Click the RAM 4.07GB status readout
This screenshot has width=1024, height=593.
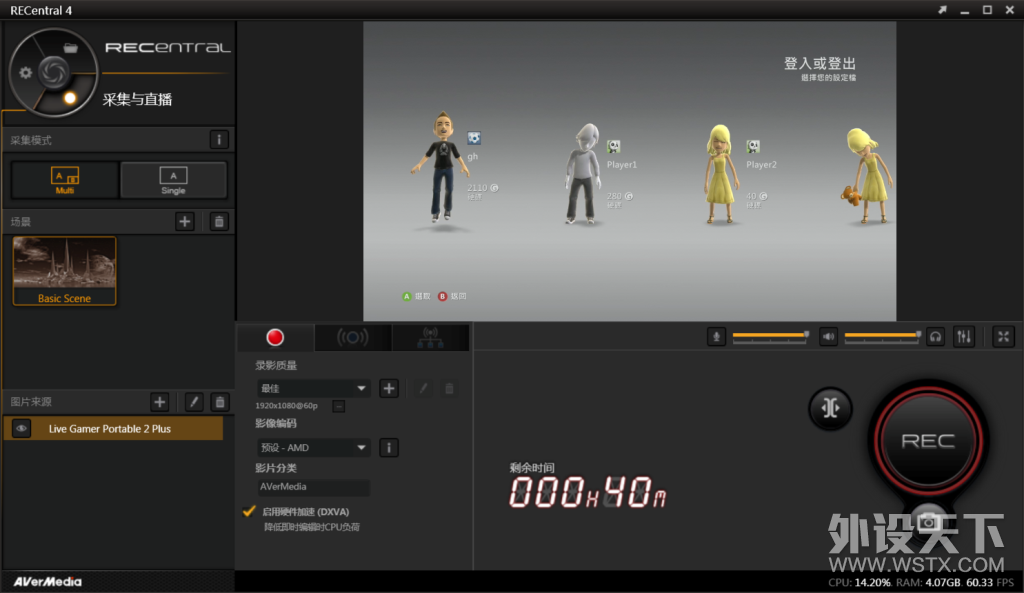point(928,582)
